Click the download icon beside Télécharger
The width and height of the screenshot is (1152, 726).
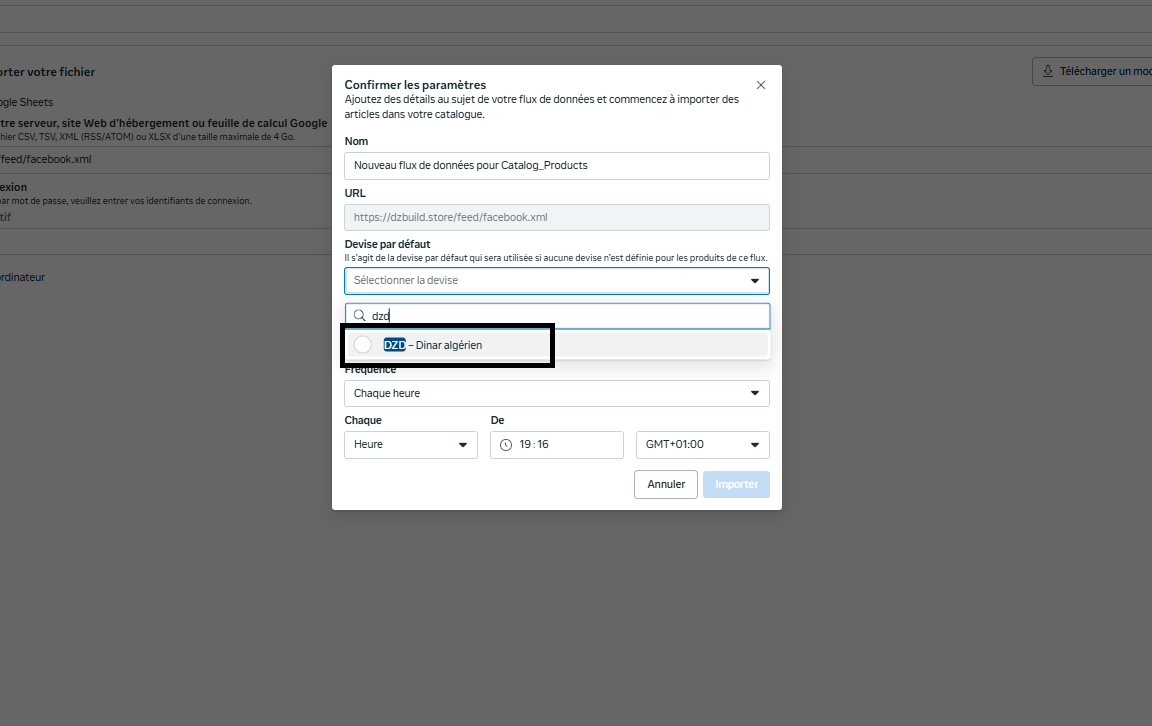[1048, 71]
